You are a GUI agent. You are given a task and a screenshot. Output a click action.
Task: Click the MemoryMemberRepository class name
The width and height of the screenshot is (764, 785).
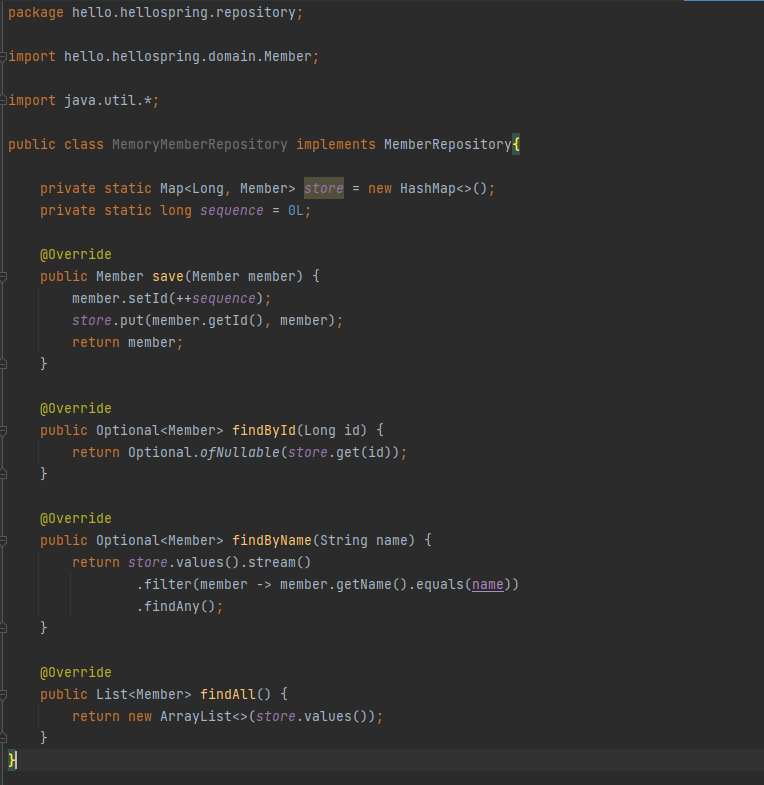(200, 145)
